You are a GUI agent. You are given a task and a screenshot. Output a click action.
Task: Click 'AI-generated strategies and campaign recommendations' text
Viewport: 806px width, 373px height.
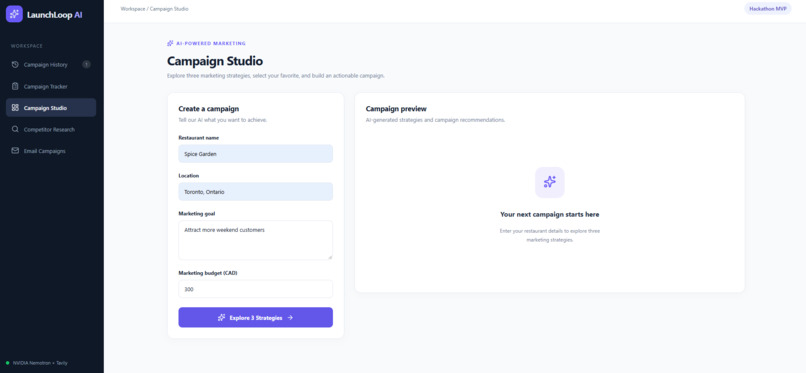(x=435, y=120)
